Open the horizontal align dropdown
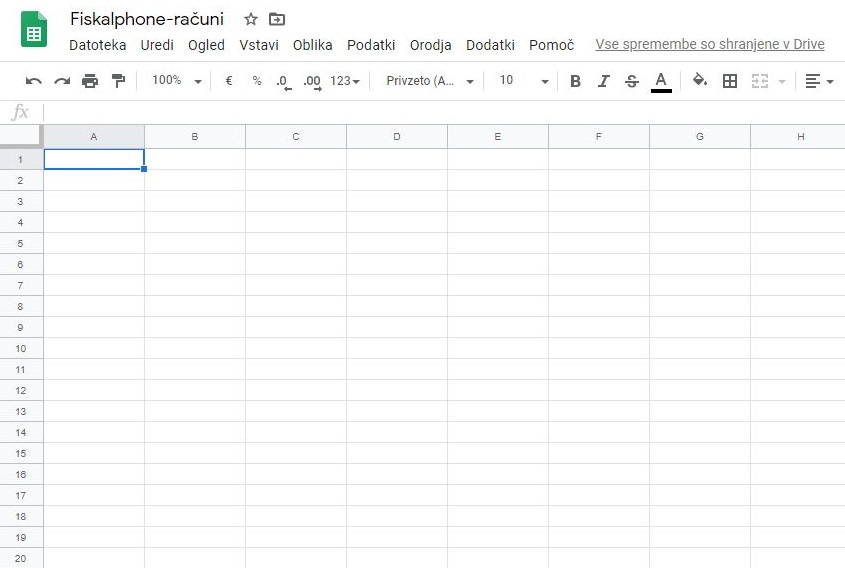 click(x=819, y=81)
